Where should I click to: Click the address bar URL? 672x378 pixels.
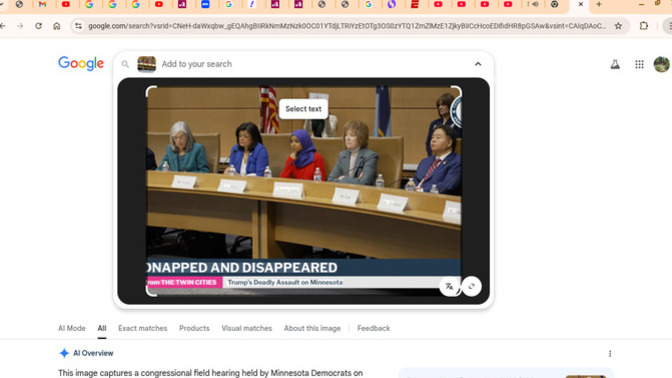[347, 26]
